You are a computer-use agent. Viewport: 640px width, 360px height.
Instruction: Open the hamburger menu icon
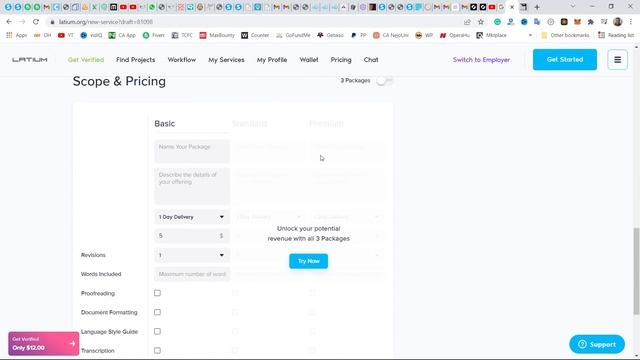pyautogui.click(x=617, y=60)
